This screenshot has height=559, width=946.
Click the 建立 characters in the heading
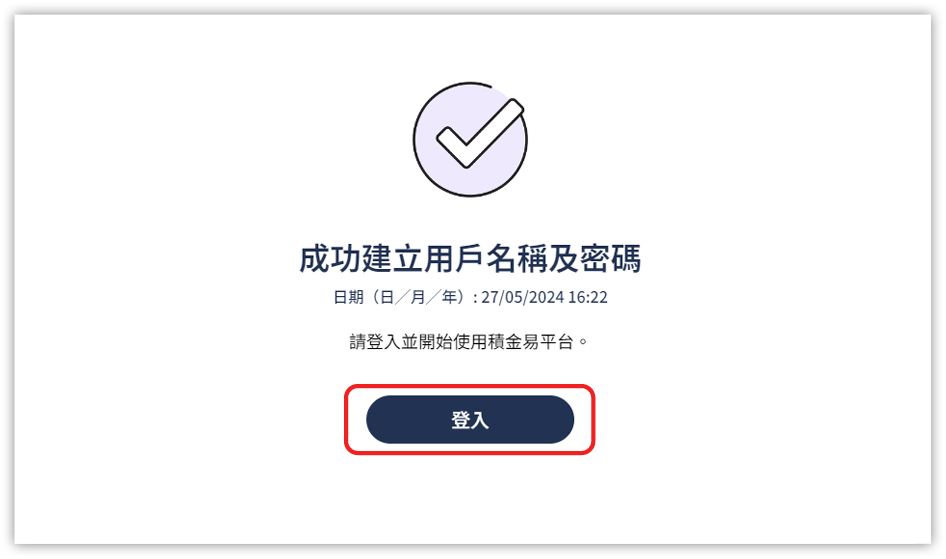(x=392, y=259)
